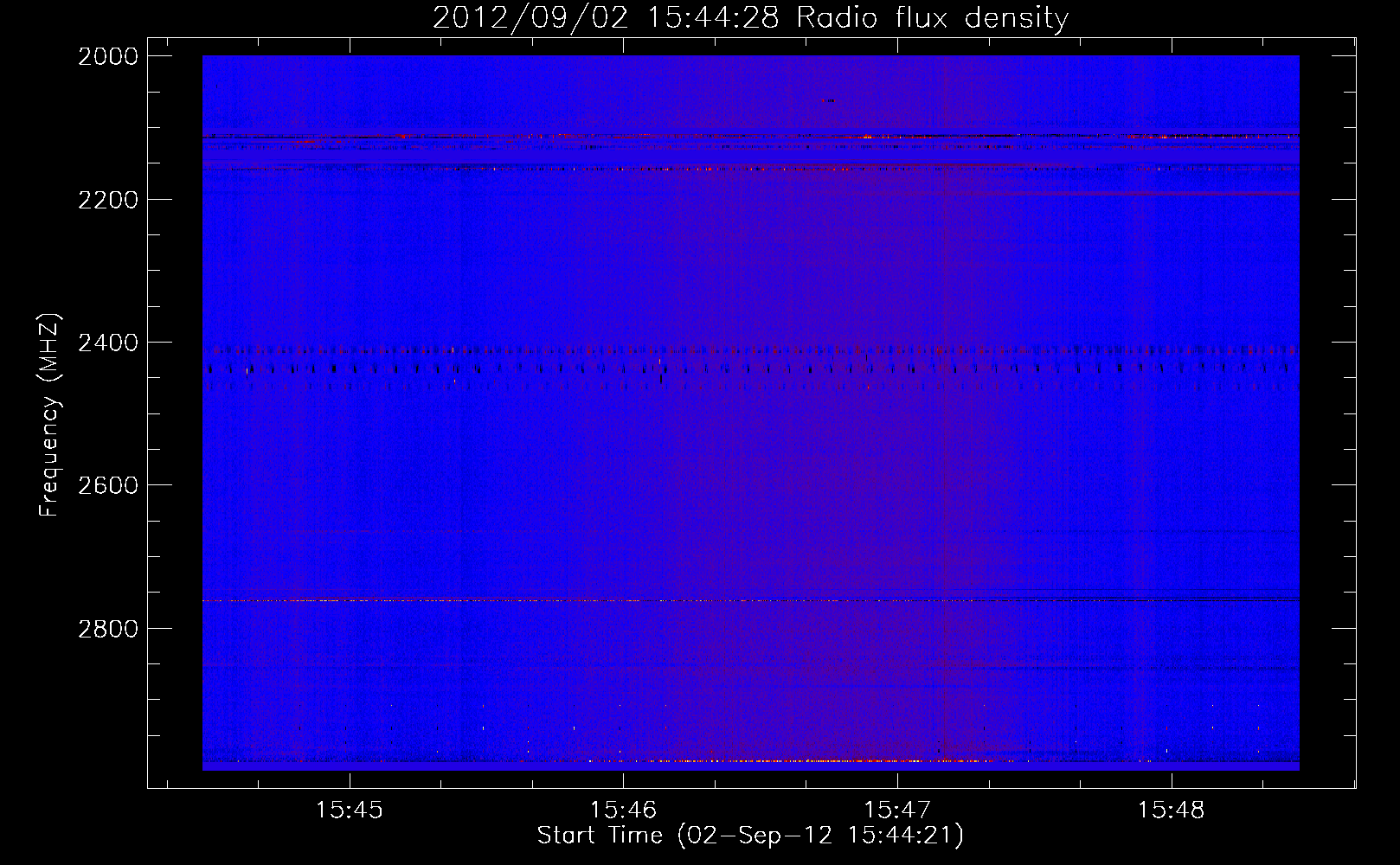Click the plot title '2012/09/02 15:44:28 Radio flux density'
The height and width of the screenshot is (865, 1400).
click(x=750, y=18)
